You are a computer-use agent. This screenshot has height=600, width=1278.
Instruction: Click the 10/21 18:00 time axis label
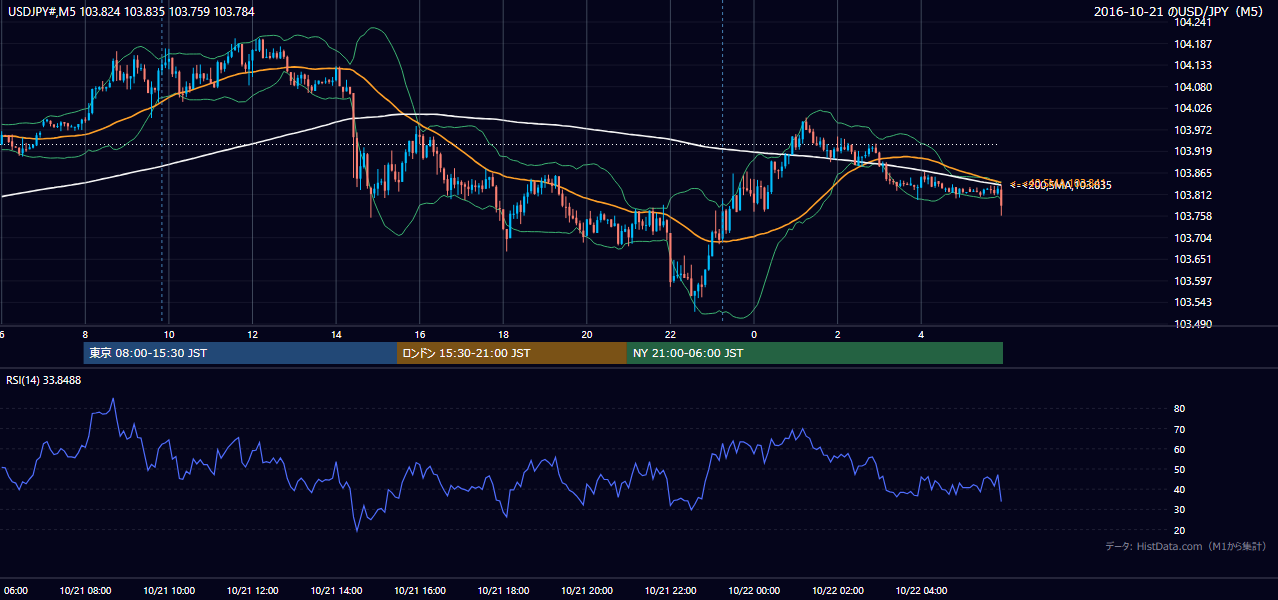point(503,591)
